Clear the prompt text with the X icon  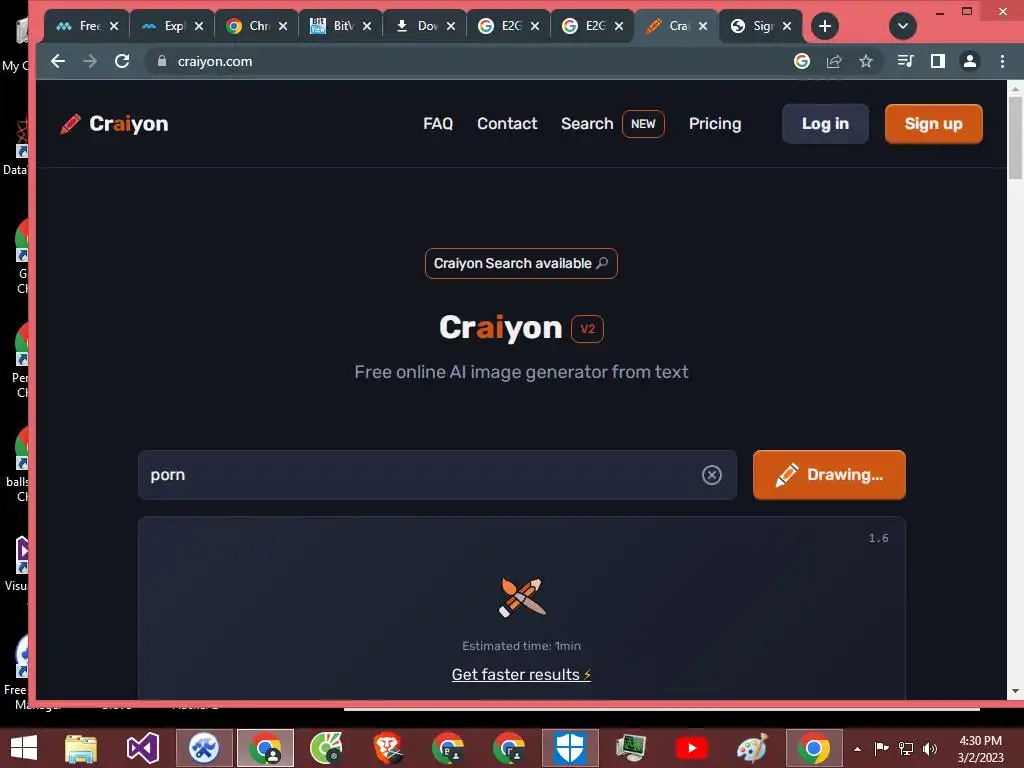tap(711, 475)
